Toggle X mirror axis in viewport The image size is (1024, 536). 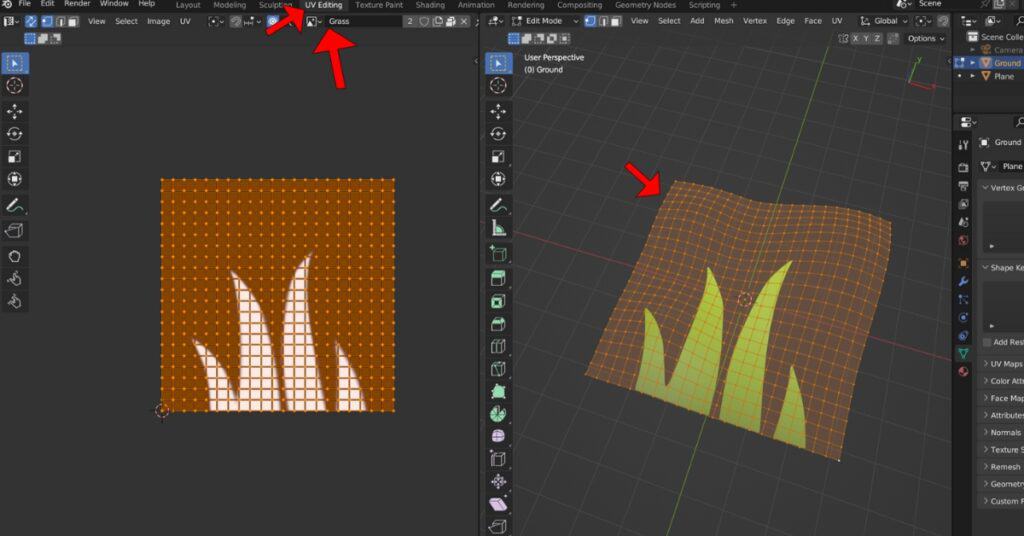pos(855,39)
